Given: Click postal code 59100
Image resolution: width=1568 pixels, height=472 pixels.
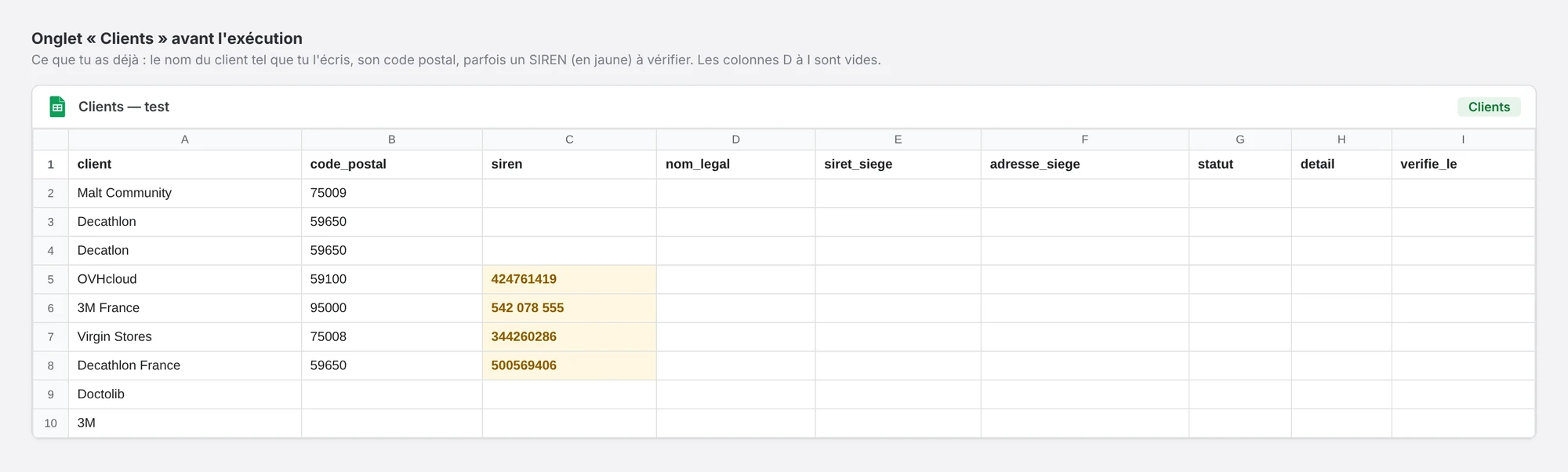Looking at the screenshot, I should (392, 279).
